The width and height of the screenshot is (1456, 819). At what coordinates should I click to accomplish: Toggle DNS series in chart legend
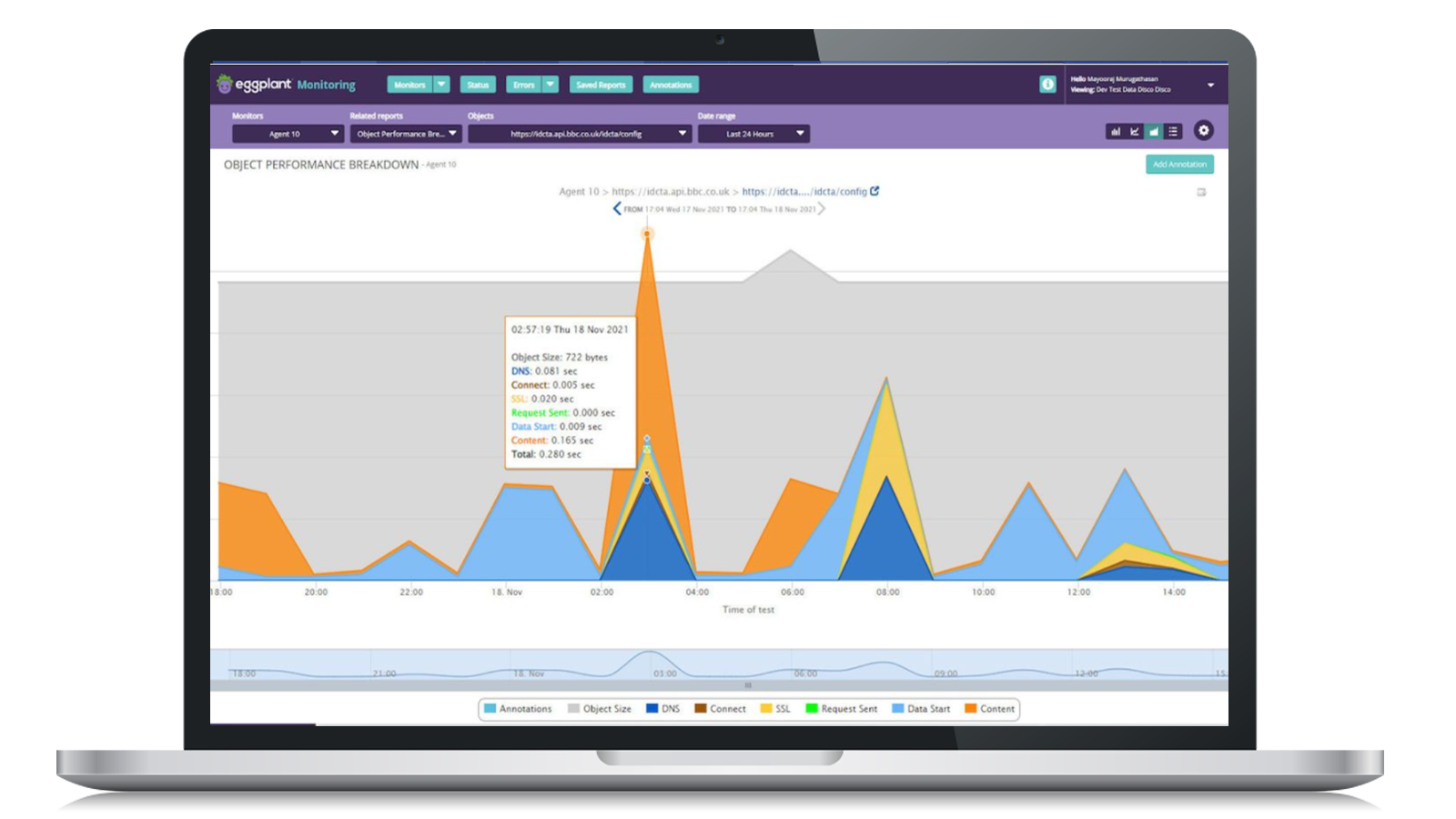click(662, 709)
